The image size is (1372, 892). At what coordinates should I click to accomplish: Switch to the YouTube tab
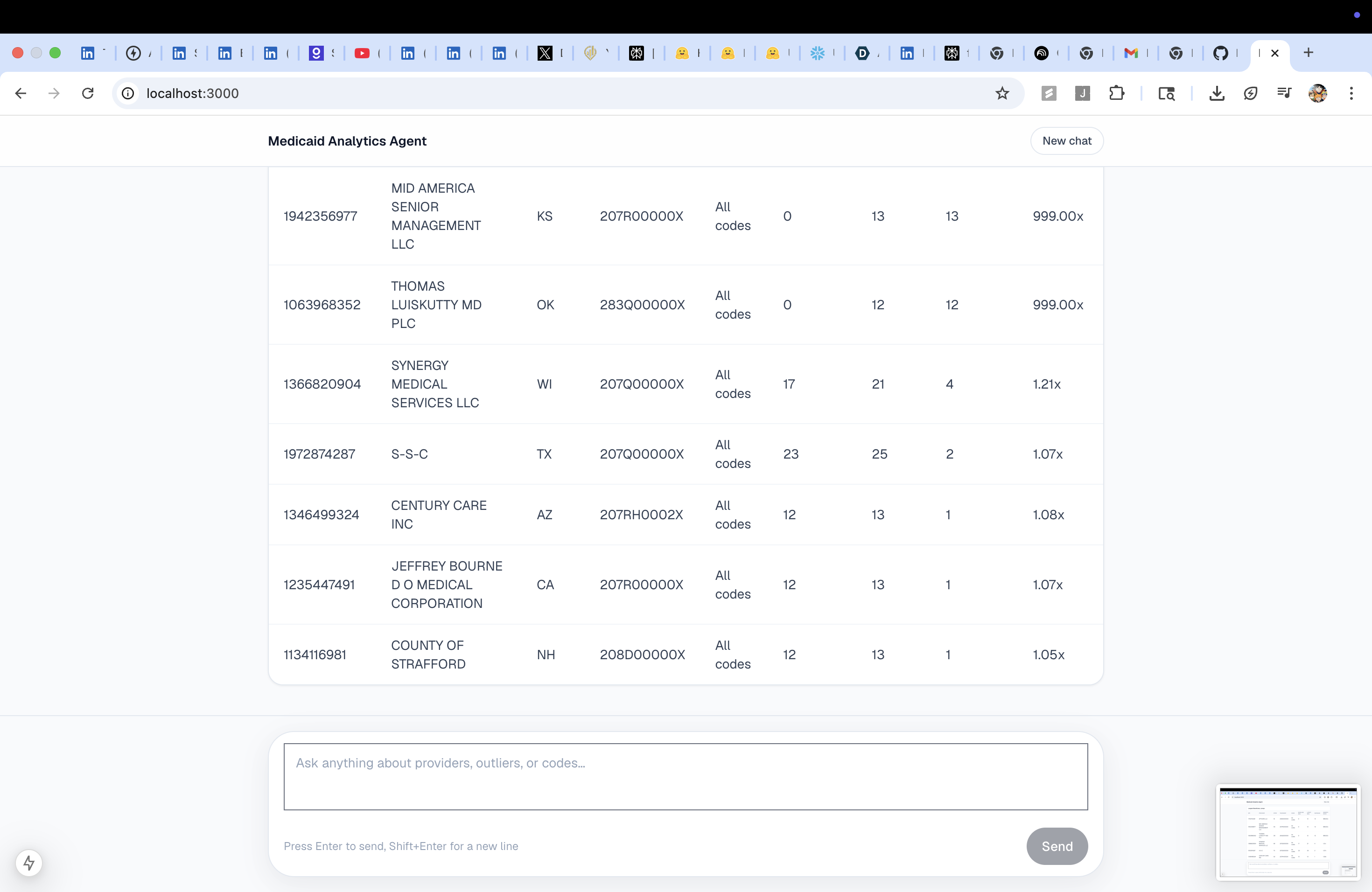(x=362, y=54)
